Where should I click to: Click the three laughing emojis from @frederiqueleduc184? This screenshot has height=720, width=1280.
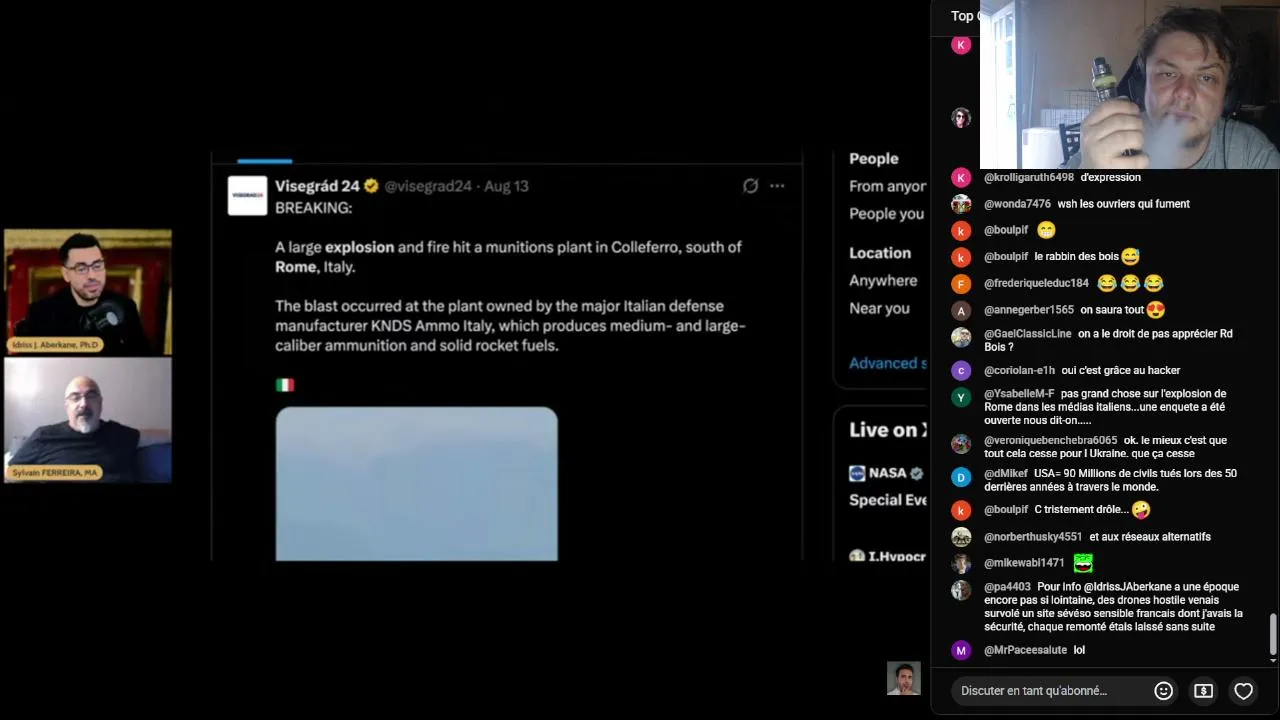click(1130, 283)
